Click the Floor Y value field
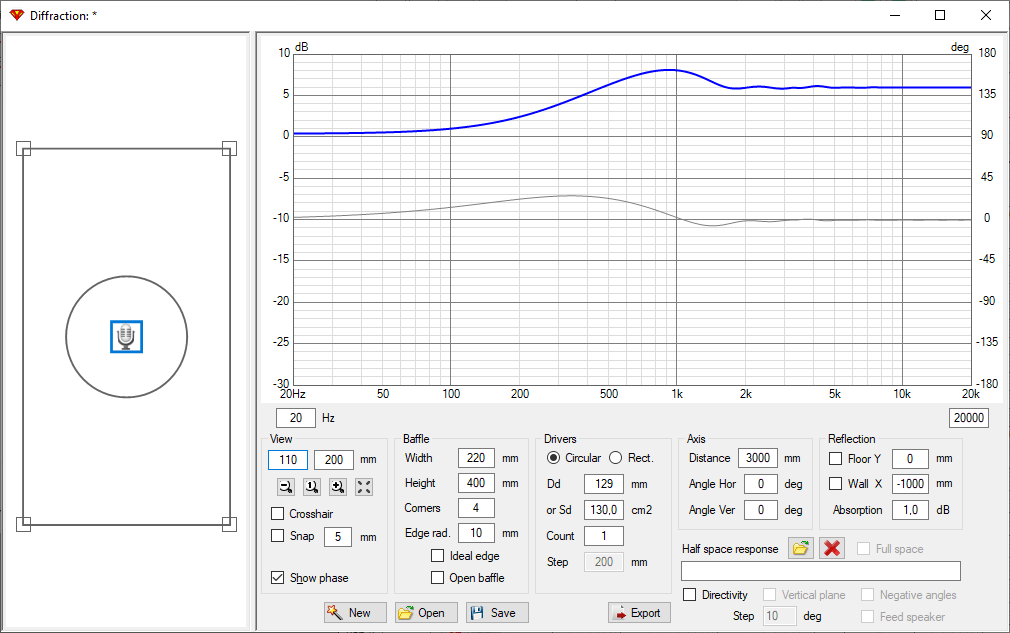 point(910,458)
